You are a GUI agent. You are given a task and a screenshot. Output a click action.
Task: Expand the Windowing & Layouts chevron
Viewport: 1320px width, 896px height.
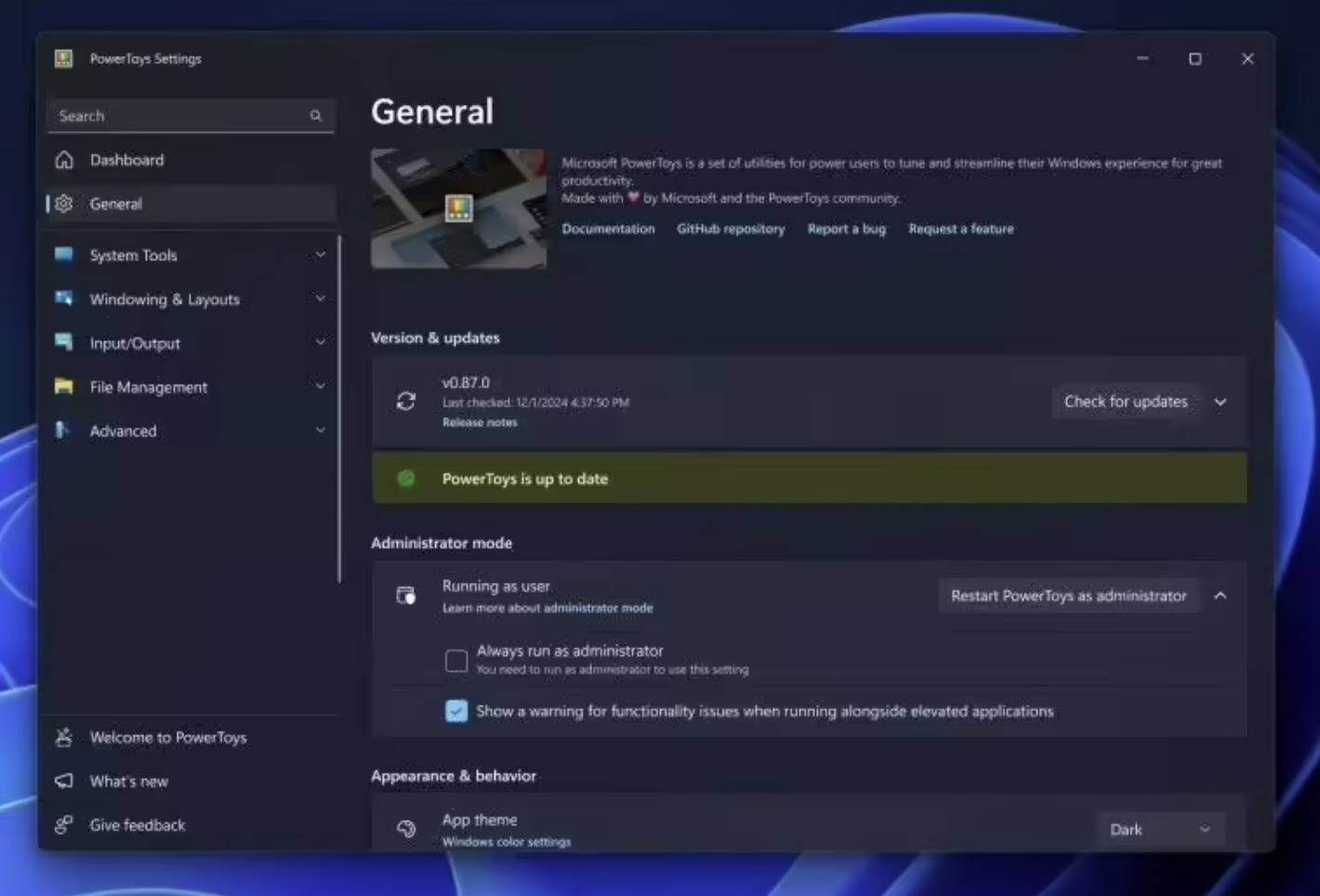[321, 298]
